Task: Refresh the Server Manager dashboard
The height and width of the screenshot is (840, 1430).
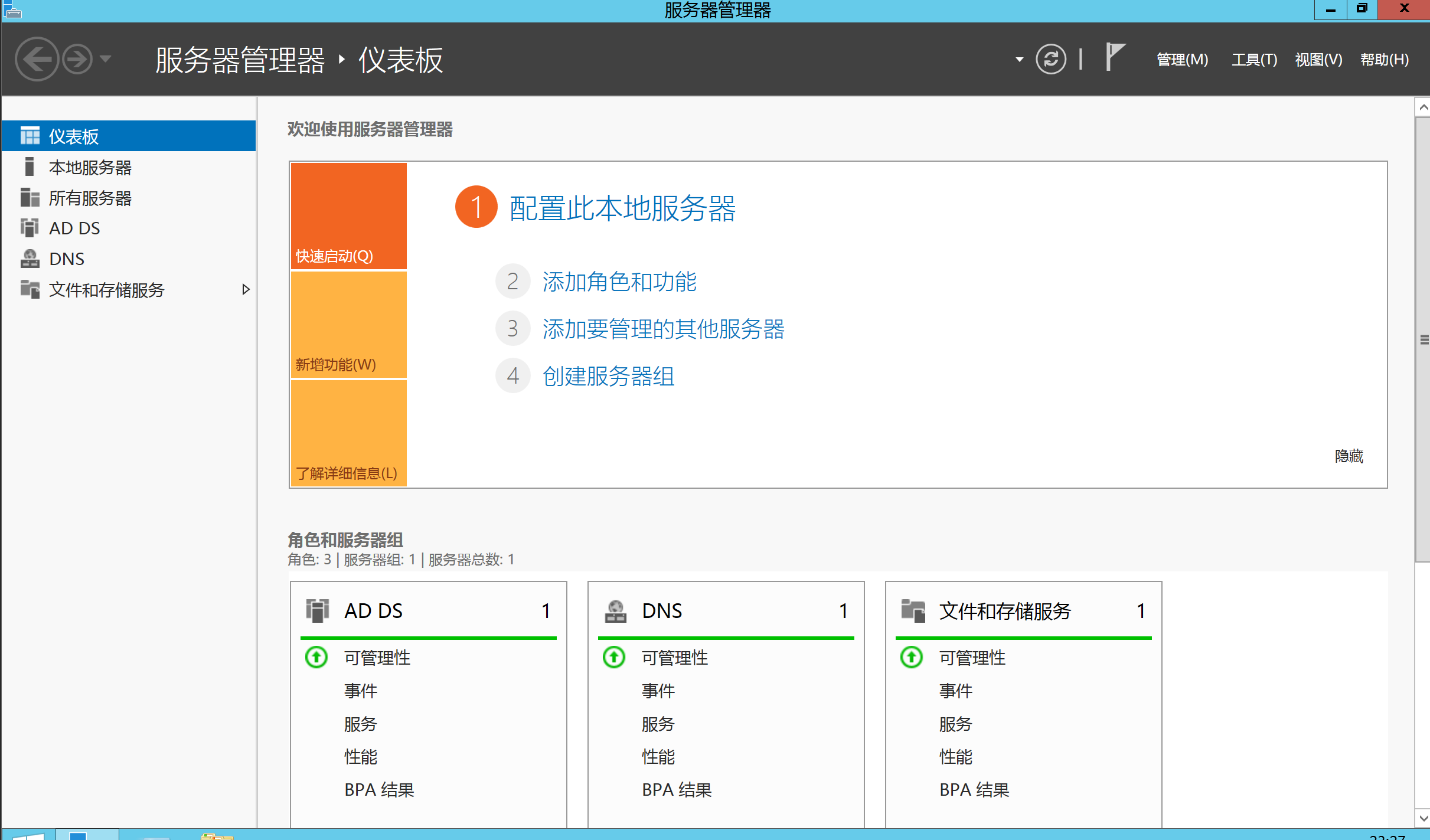Action: [1051, 59]
